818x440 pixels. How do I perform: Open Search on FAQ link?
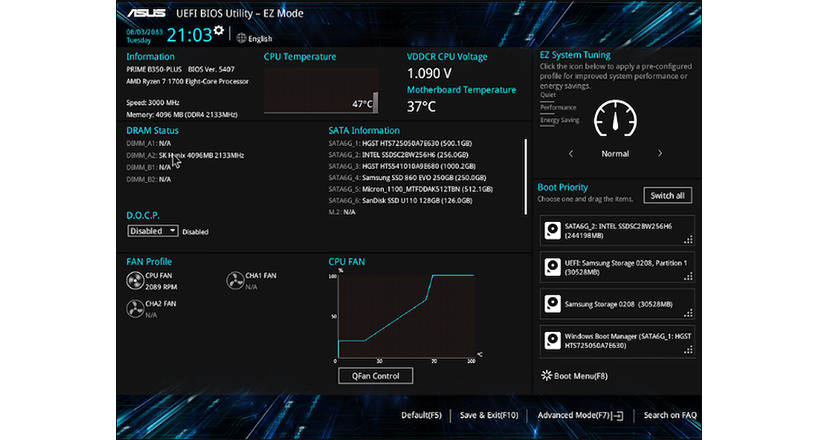click(x=670, y=415)
